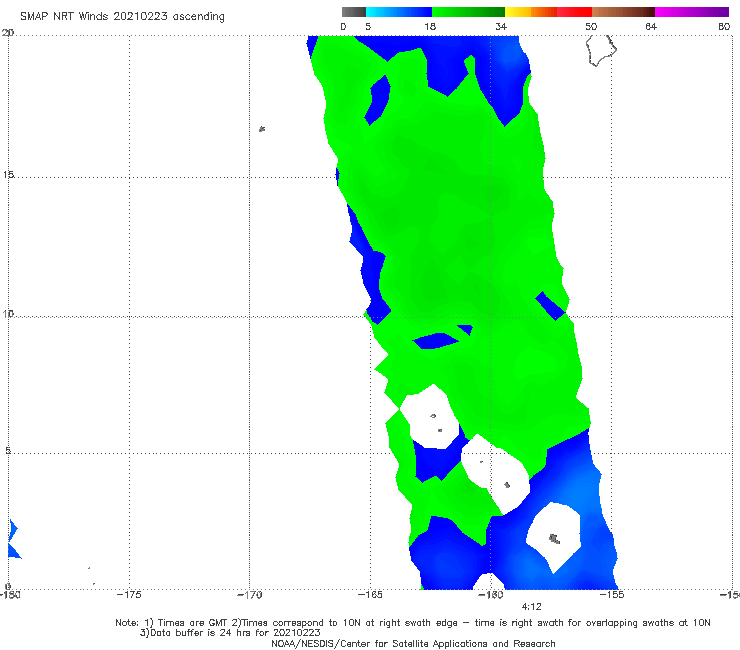Click the note line about 24 hr data buffer
Image resolution: width=740 pixels, height=650 pixels.
(230, 633)
